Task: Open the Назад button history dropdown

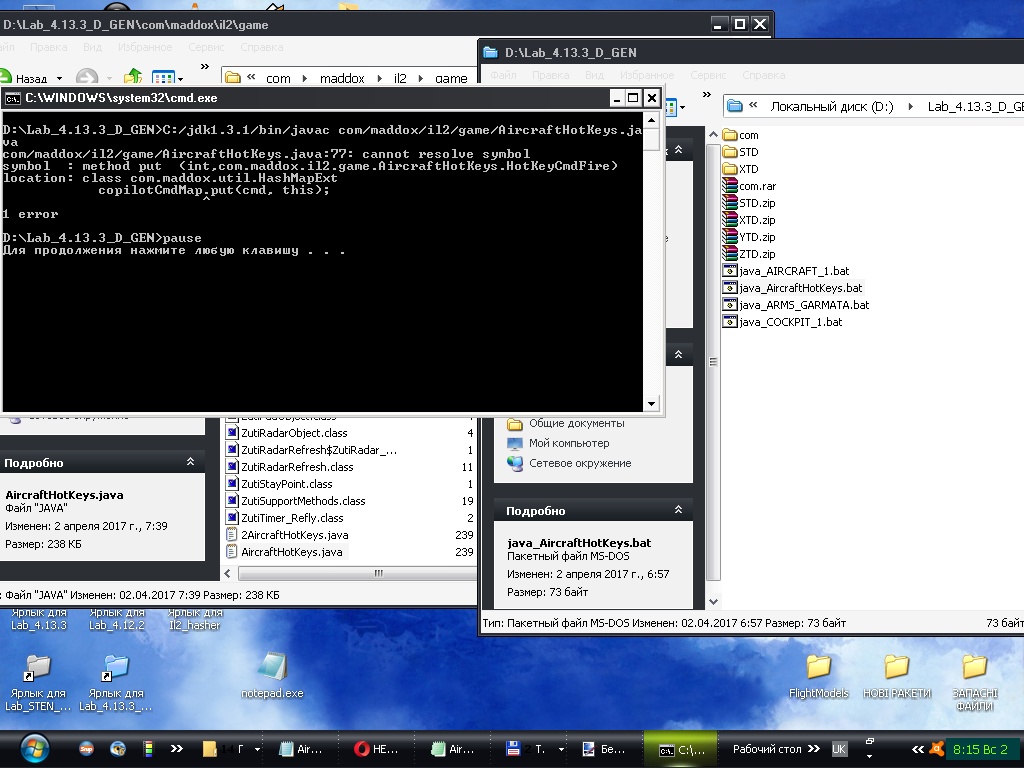Action: tap(59, 79)
